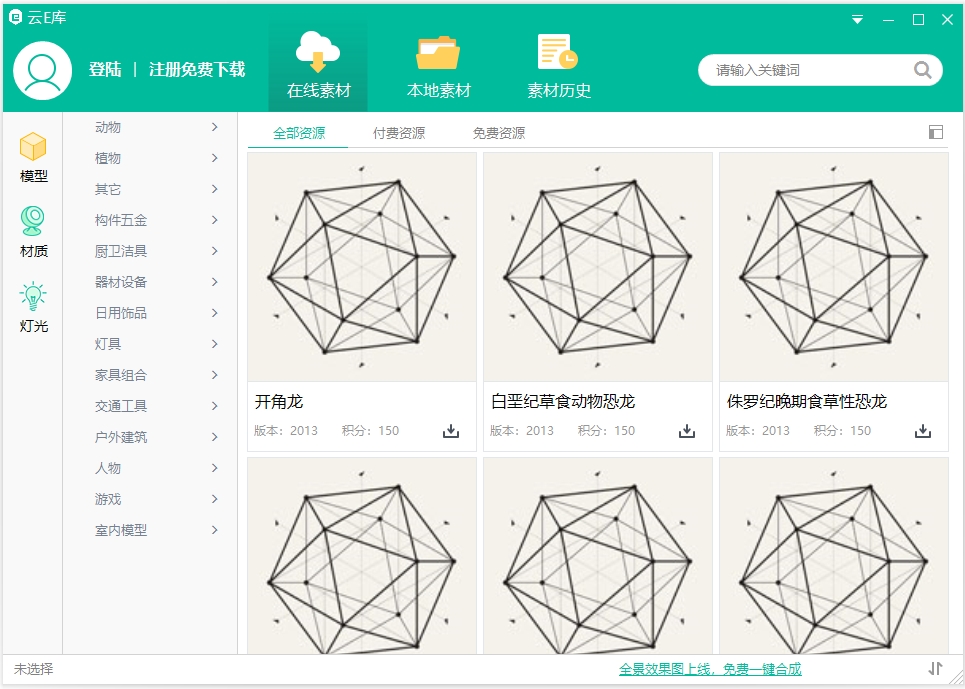Screen dimensions: 965x689
Task: Click the 白垩纪草食动物恐龙 title text
Action: (563, 402)
